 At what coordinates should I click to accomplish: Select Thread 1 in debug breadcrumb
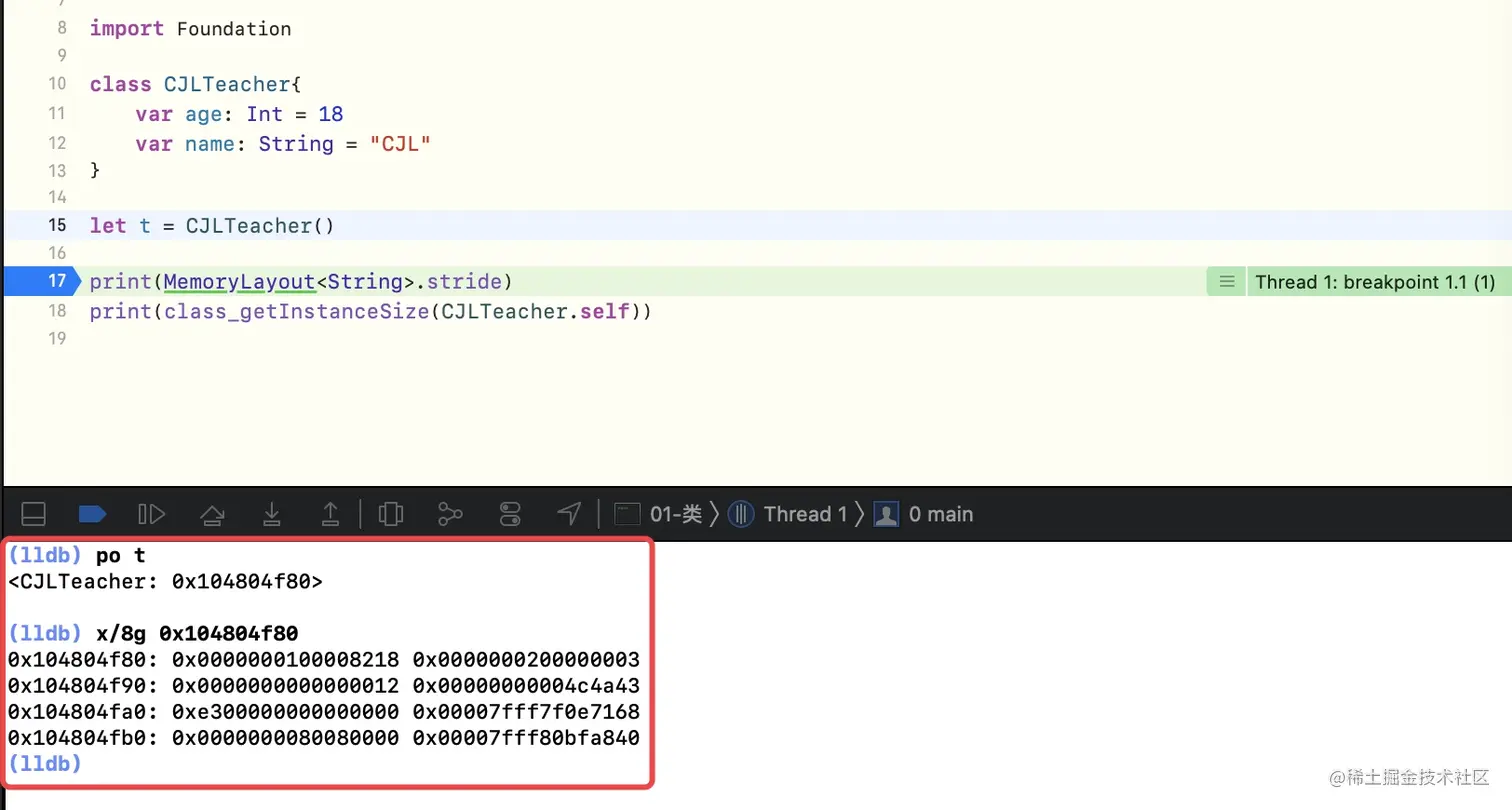coord(788,514)
